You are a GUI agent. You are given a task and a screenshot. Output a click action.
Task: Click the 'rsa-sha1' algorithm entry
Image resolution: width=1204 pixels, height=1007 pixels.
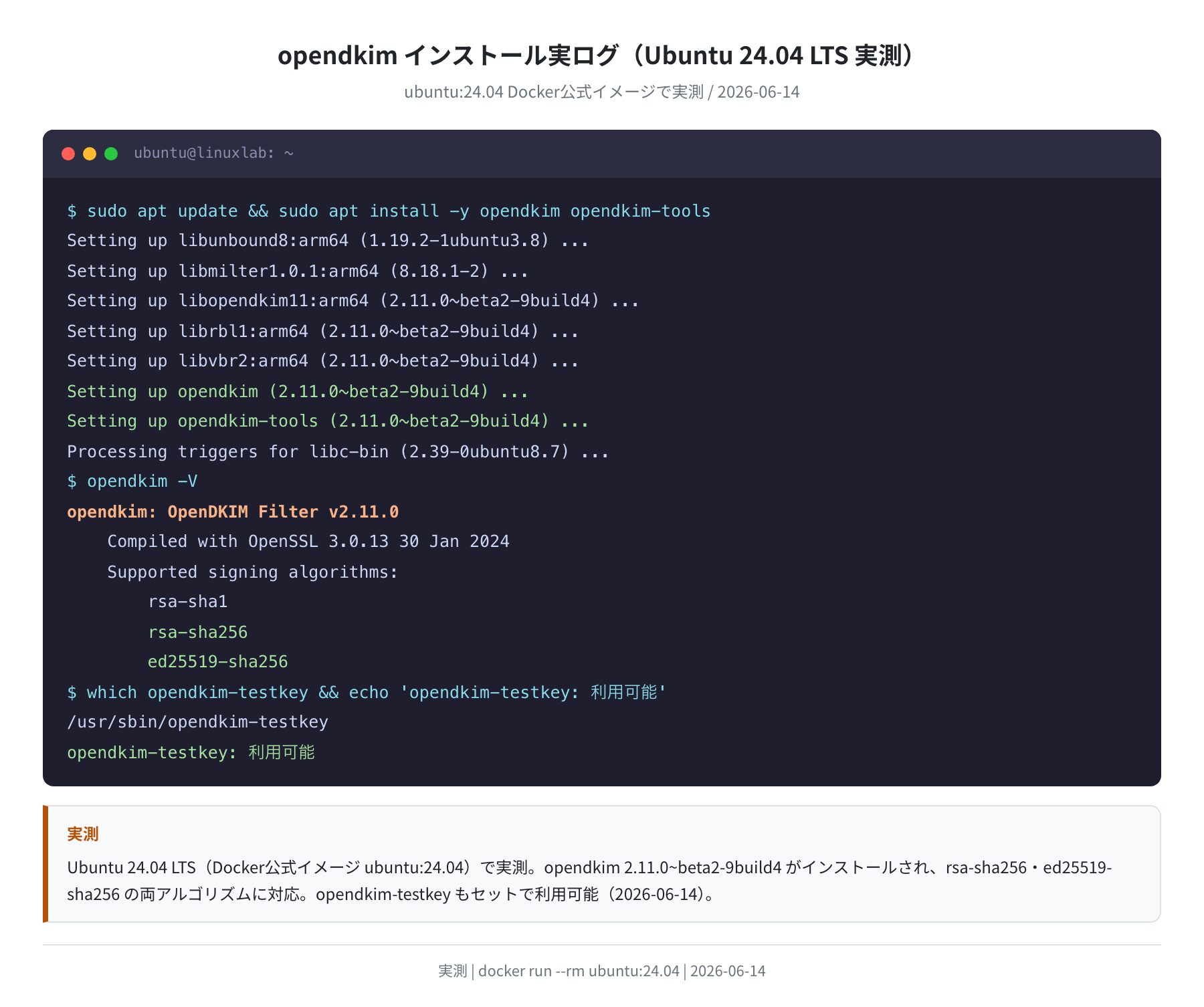tap(188, 602)
